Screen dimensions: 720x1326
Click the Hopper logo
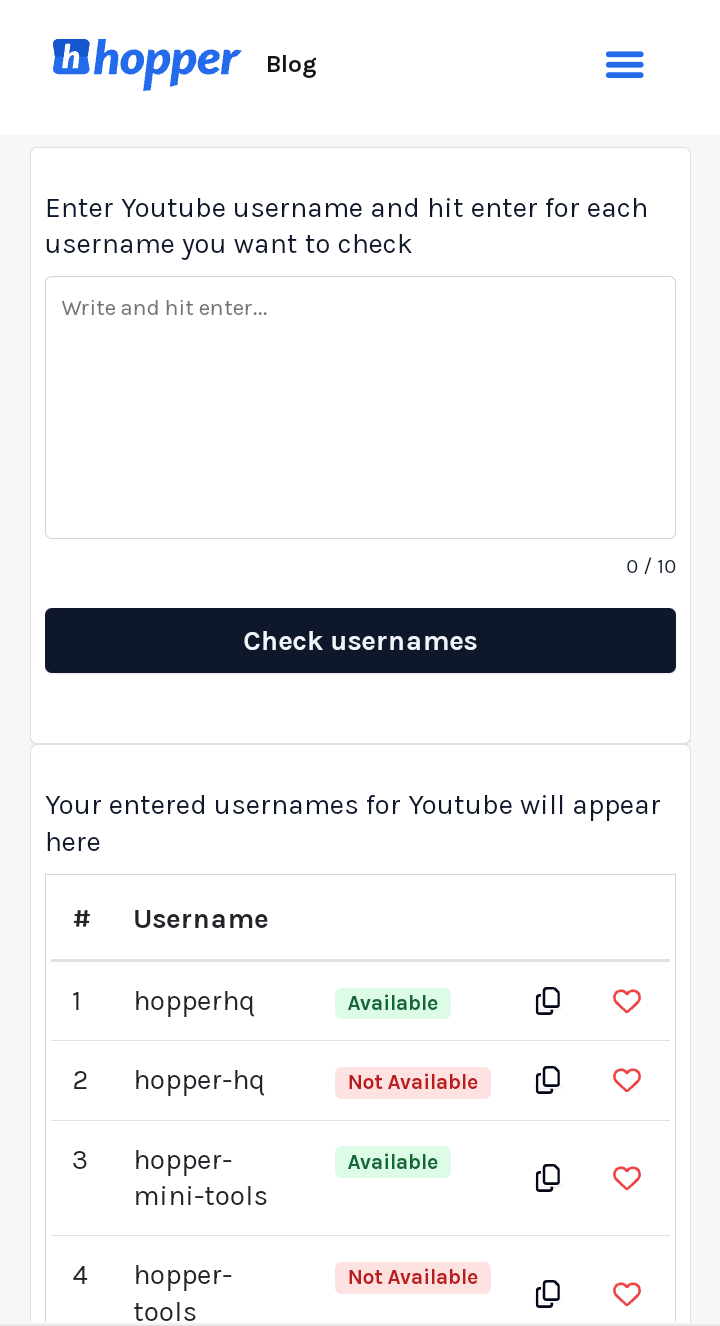click(x=146, y=62)
